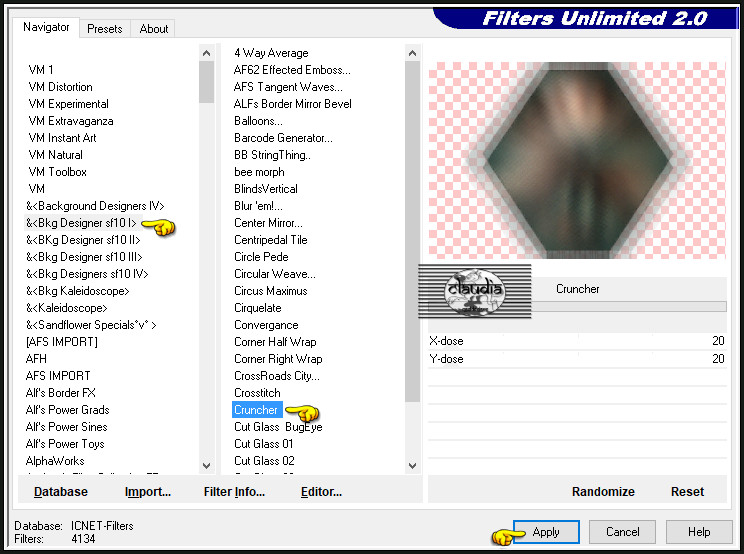Pick the 4 Way Average filter
This screenshot has height=554, width=744.
[271, 53]
